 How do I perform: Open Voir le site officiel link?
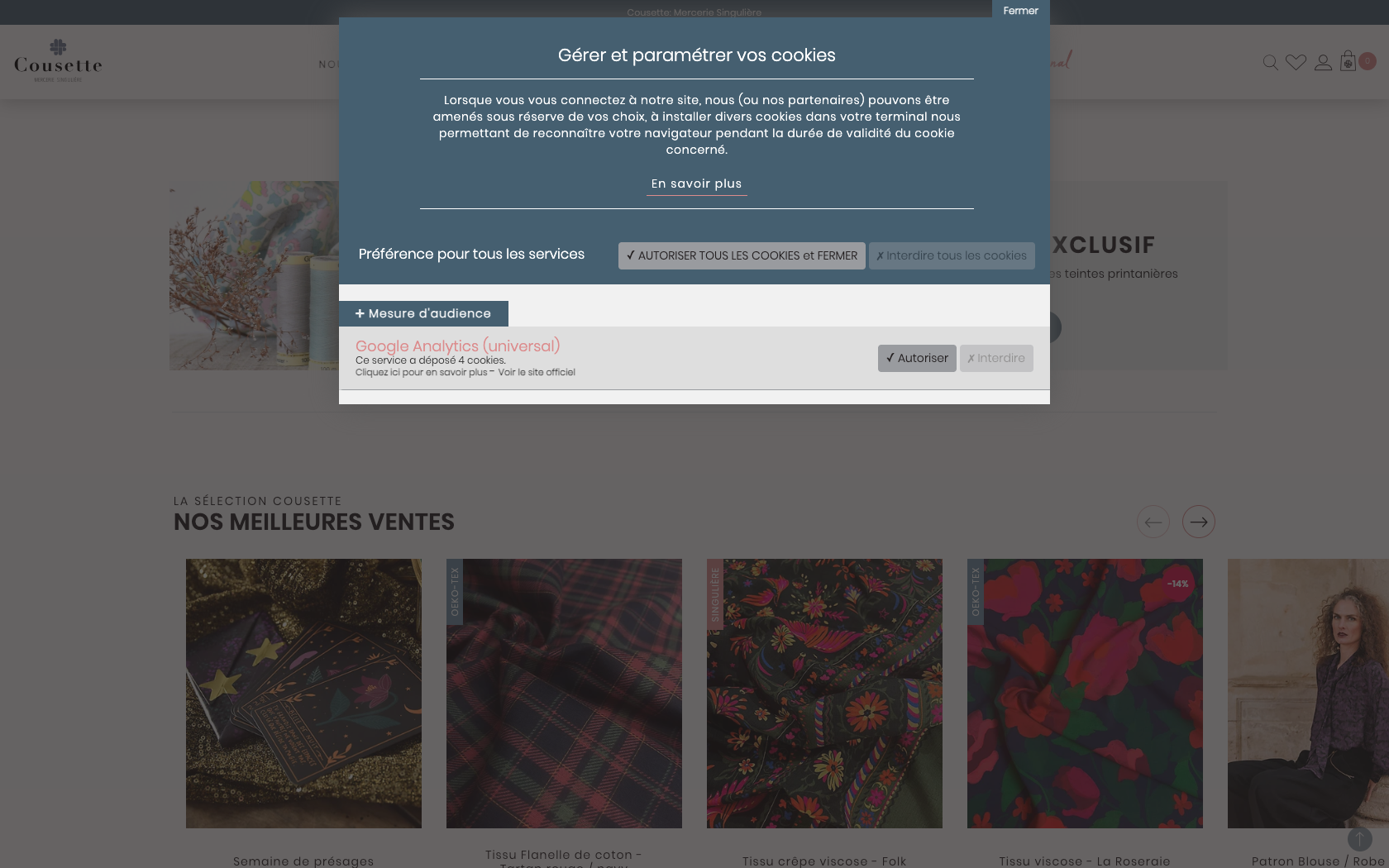pyautogui.click(x=536, y=372)
